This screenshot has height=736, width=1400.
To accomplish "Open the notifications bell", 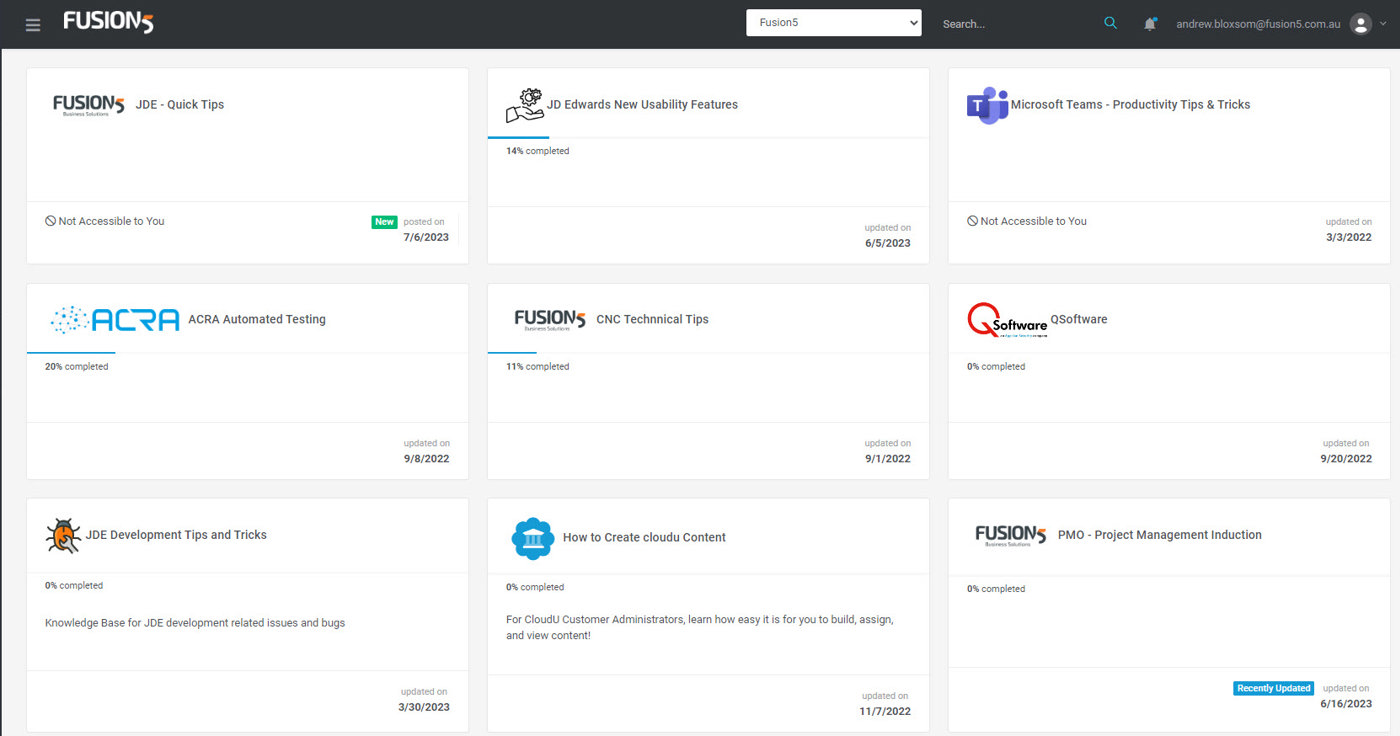I will click(x=1150, y=24).
